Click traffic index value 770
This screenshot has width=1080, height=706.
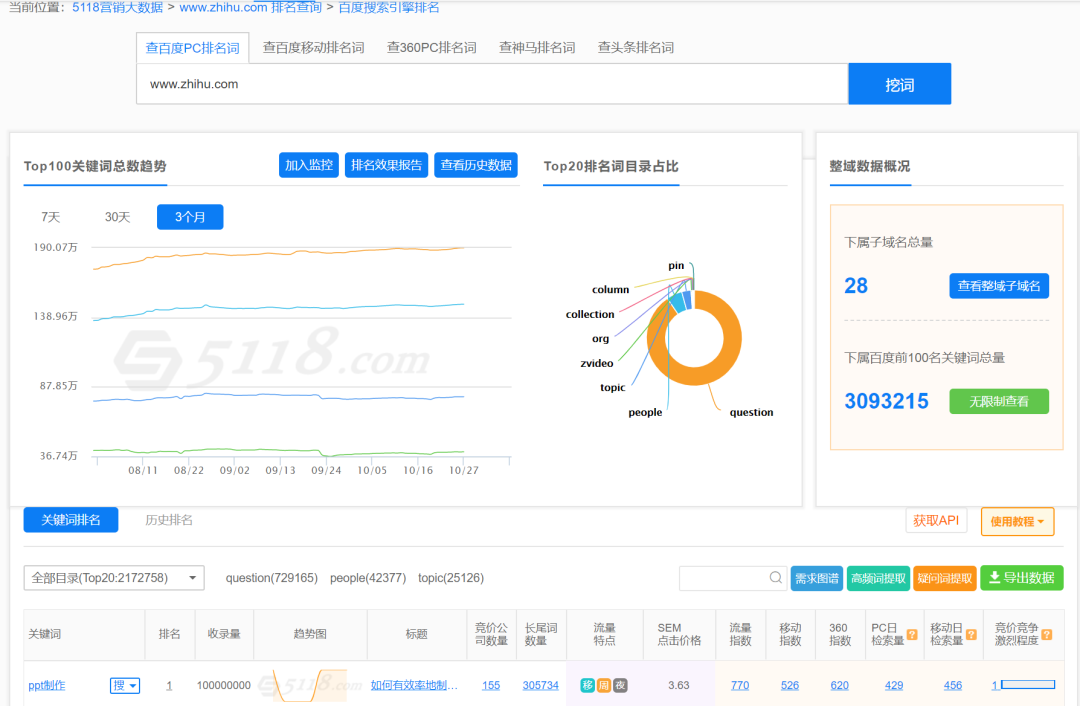point(740,685)
